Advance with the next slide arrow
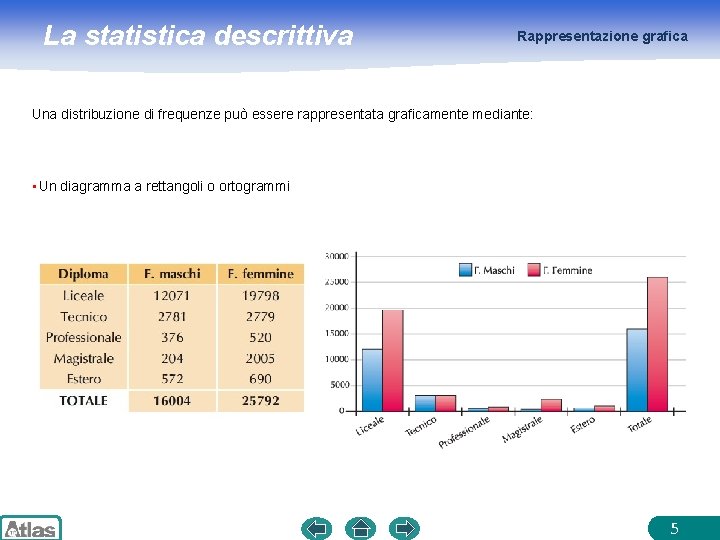The width and height of the screenshot is (720, 540). 405,528
